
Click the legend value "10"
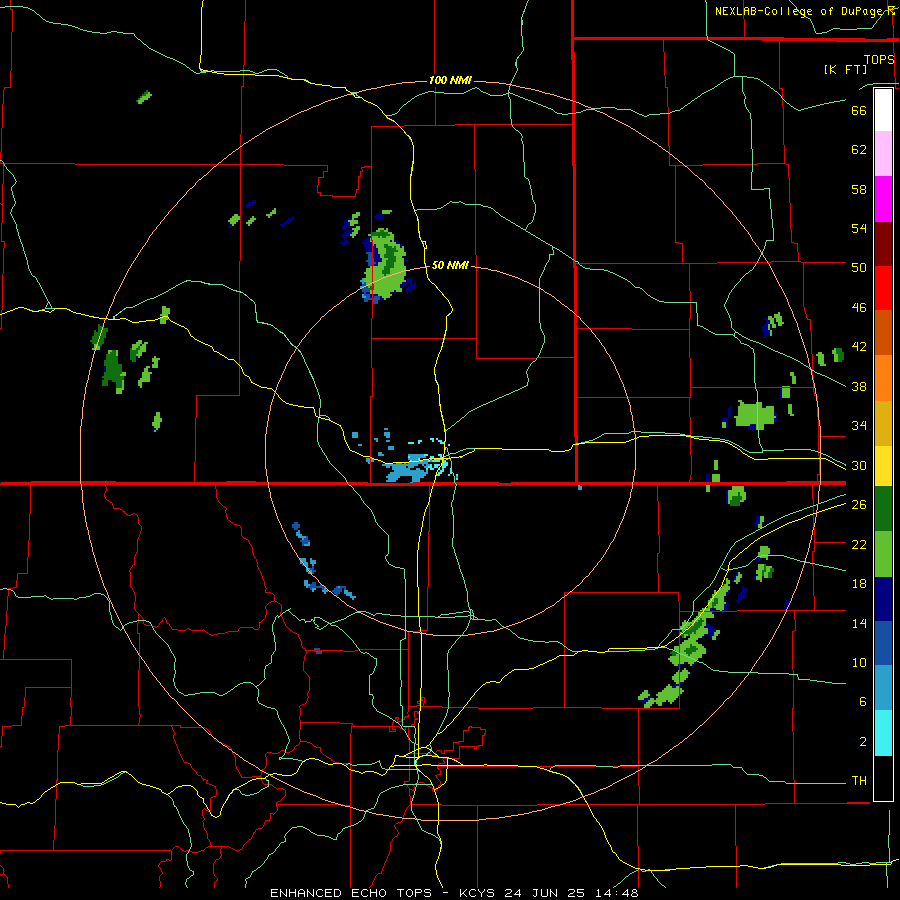(859, 662)
